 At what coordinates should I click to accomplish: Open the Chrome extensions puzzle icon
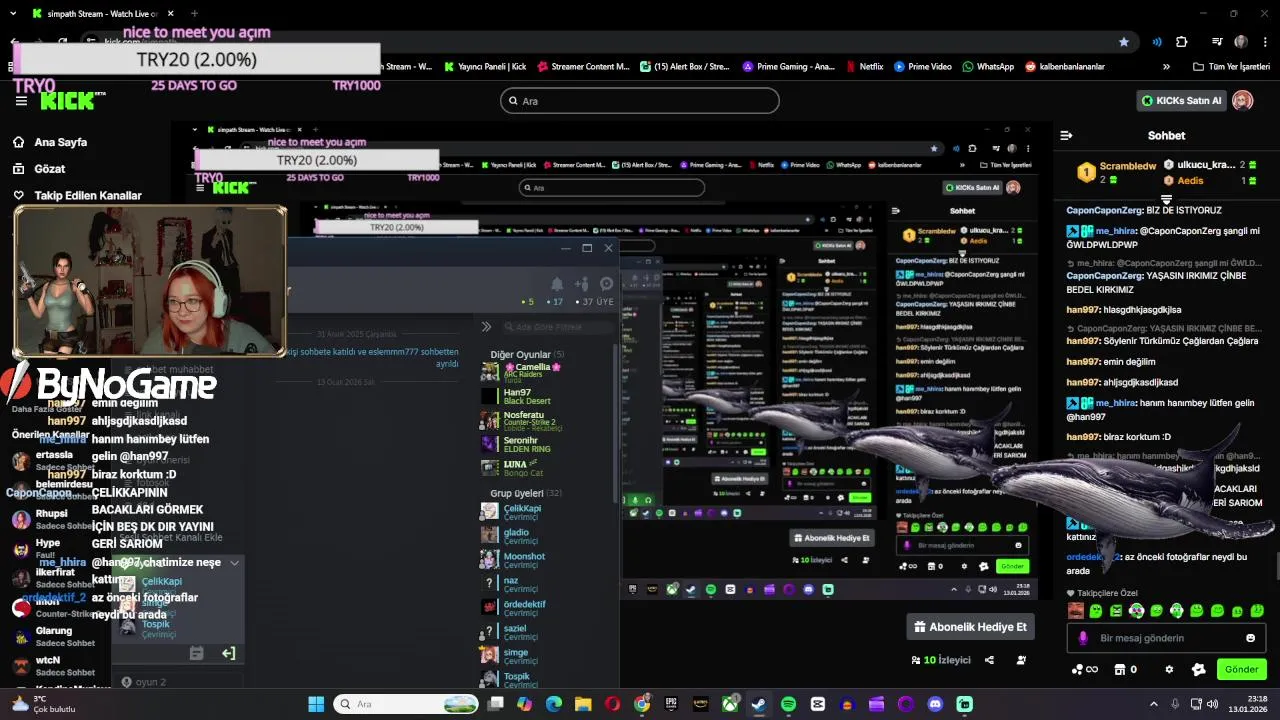click(x=1182, y=42)
